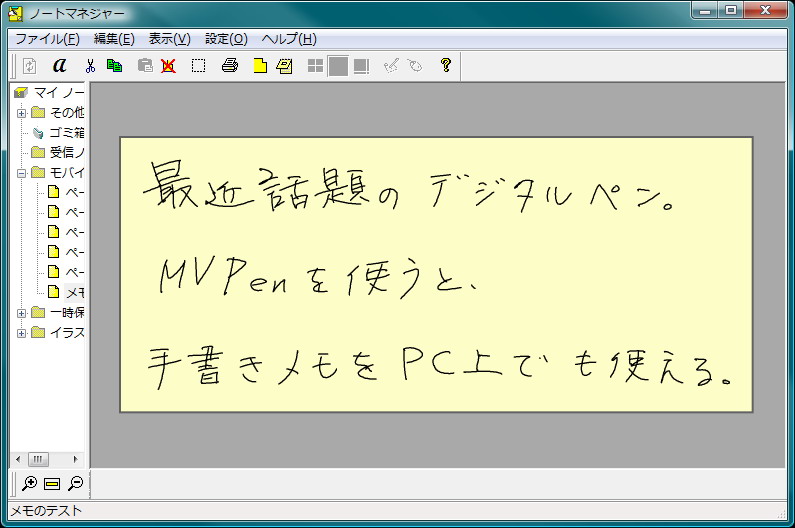Screen dimensions: 795x528
Task: Open the 設定(O) menu
Action: coord(226,39)
